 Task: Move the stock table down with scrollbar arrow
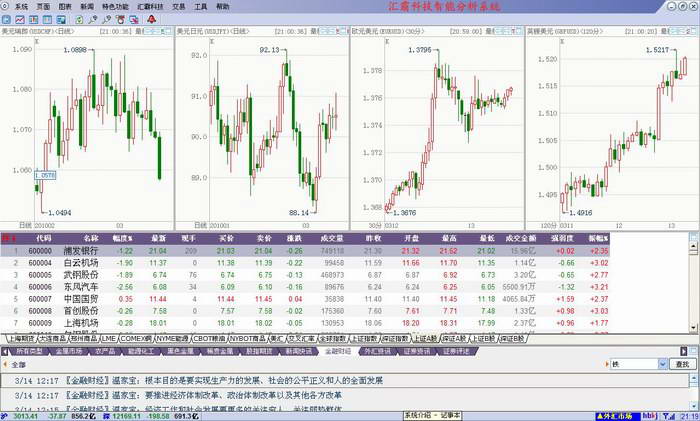(x=693, y=327)
